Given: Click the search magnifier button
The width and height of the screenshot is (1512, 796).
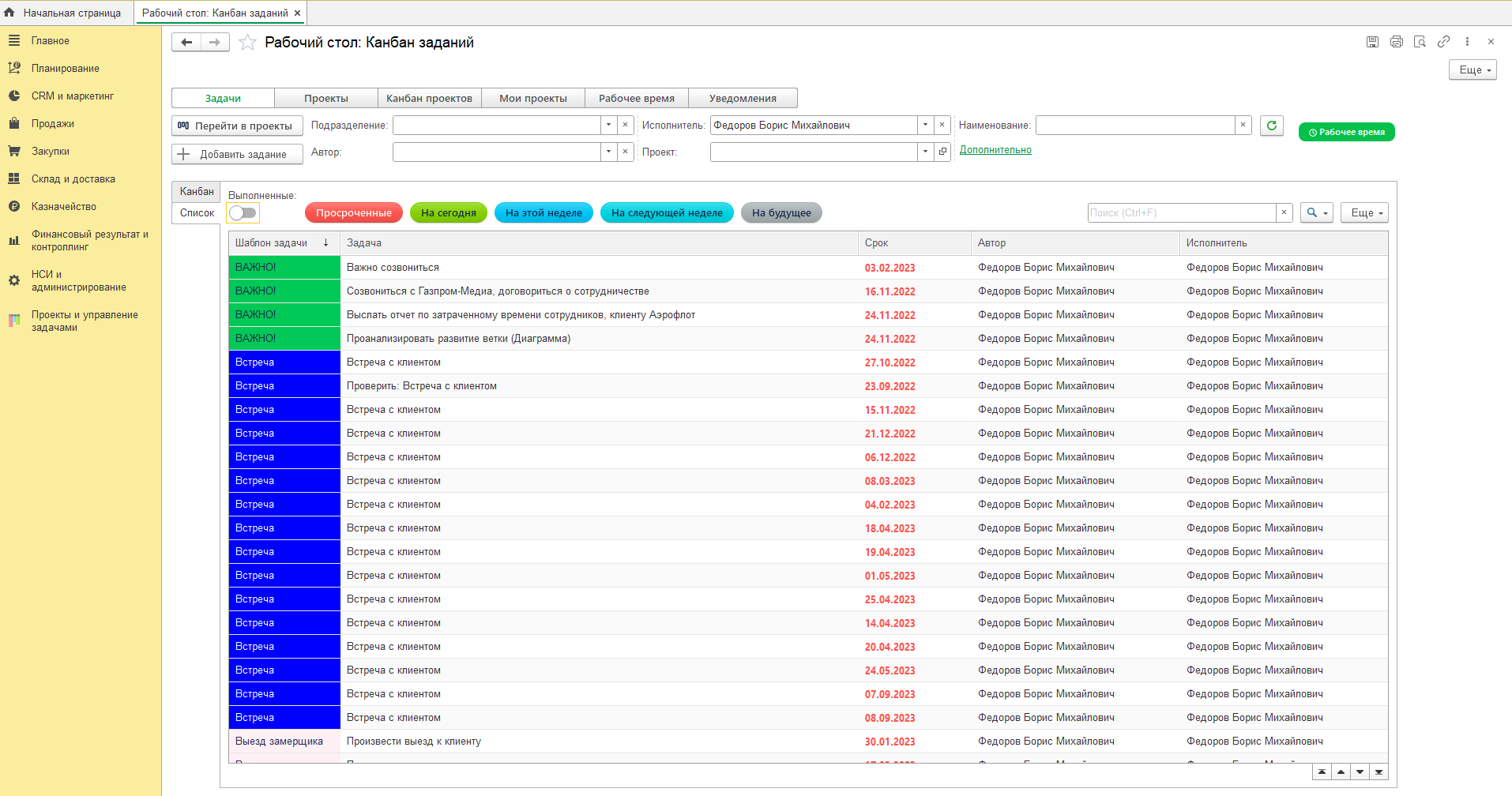Looking at the screenshot, I should (x=1317, y=212).
